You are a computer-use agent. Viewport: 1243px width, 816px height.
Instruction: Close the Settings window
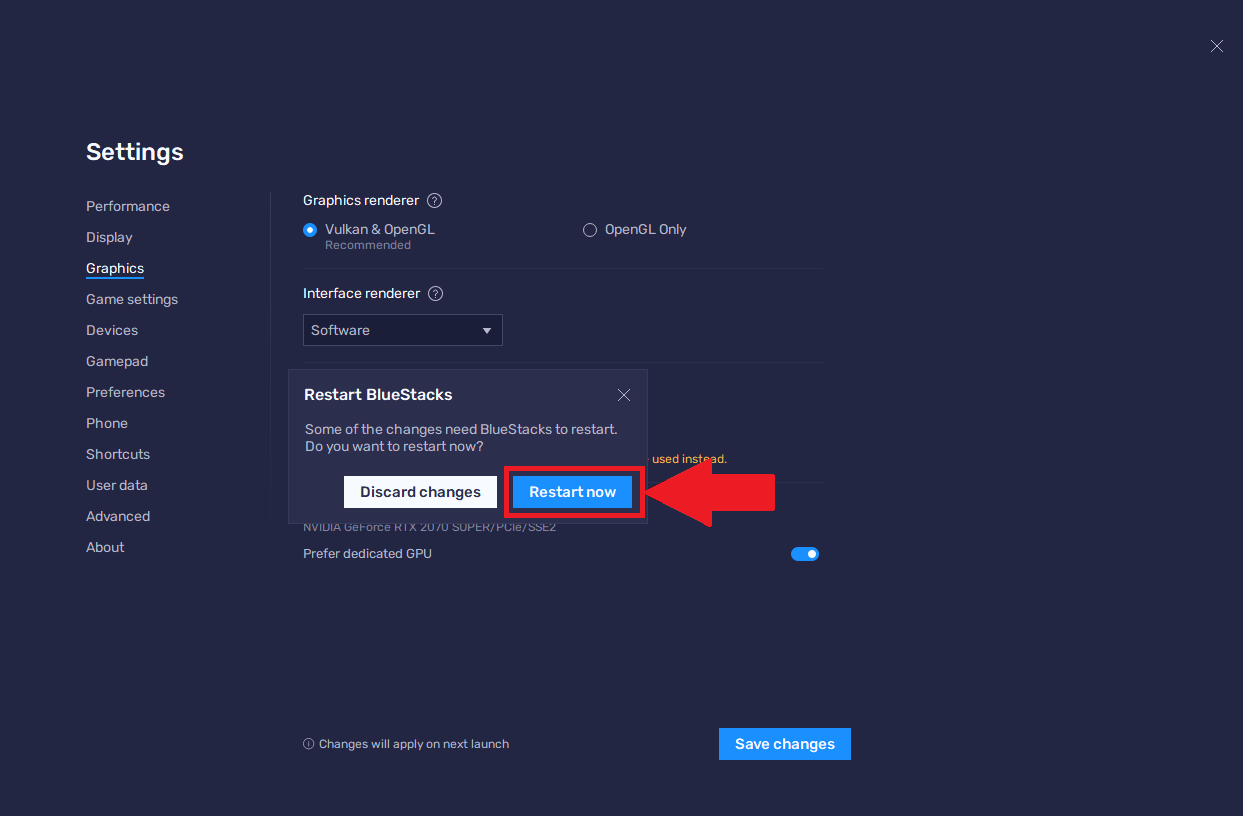tap(1217, 46)
